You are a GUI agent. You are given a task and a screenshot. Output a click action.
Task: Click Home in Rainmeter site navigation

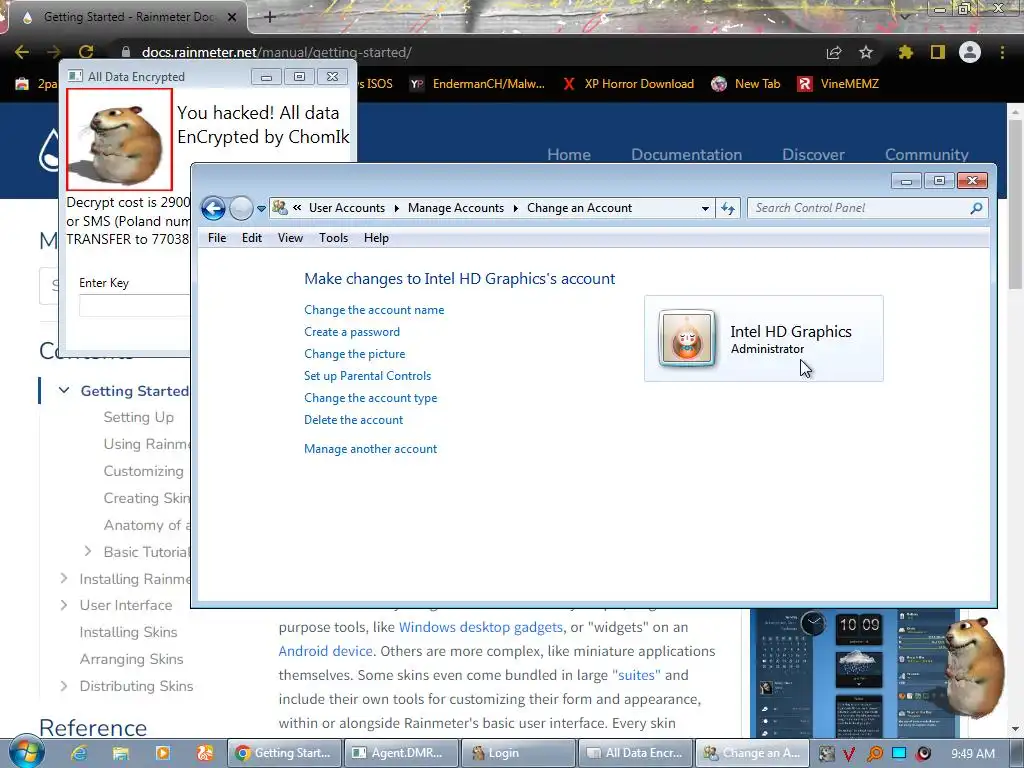(x=569, y=155)
